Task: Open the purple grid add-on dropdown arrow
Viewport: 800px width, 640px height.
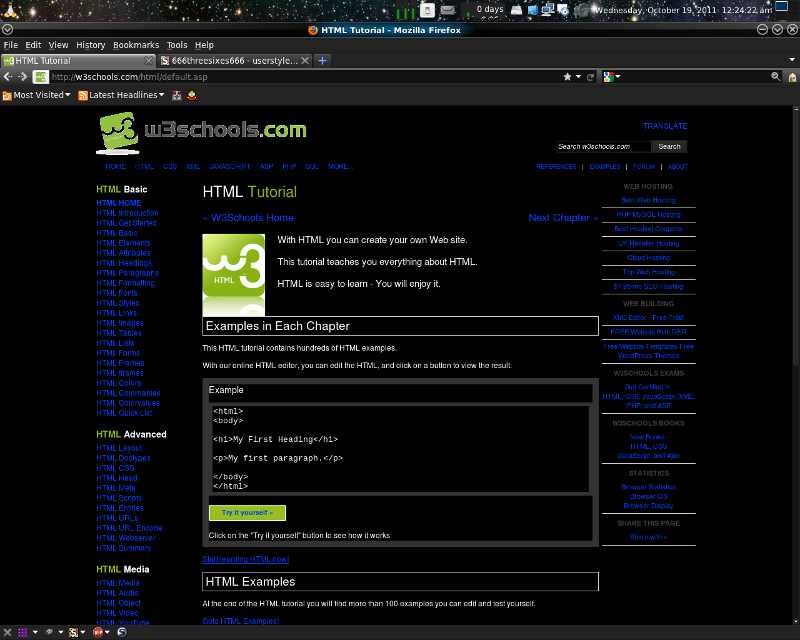Action: click(x=35, y=632)
